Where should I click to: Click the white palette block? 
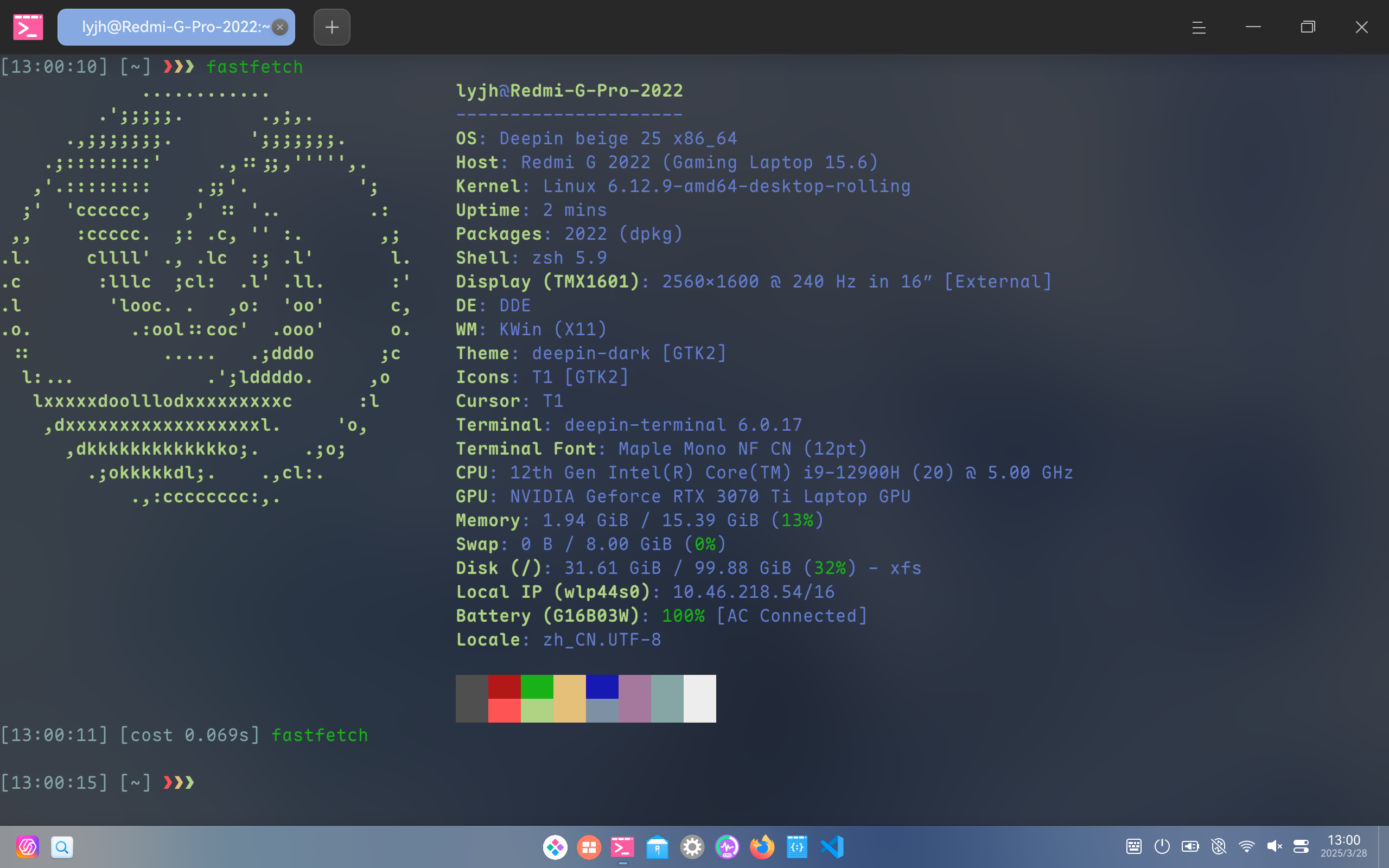(x=700, y=699)
